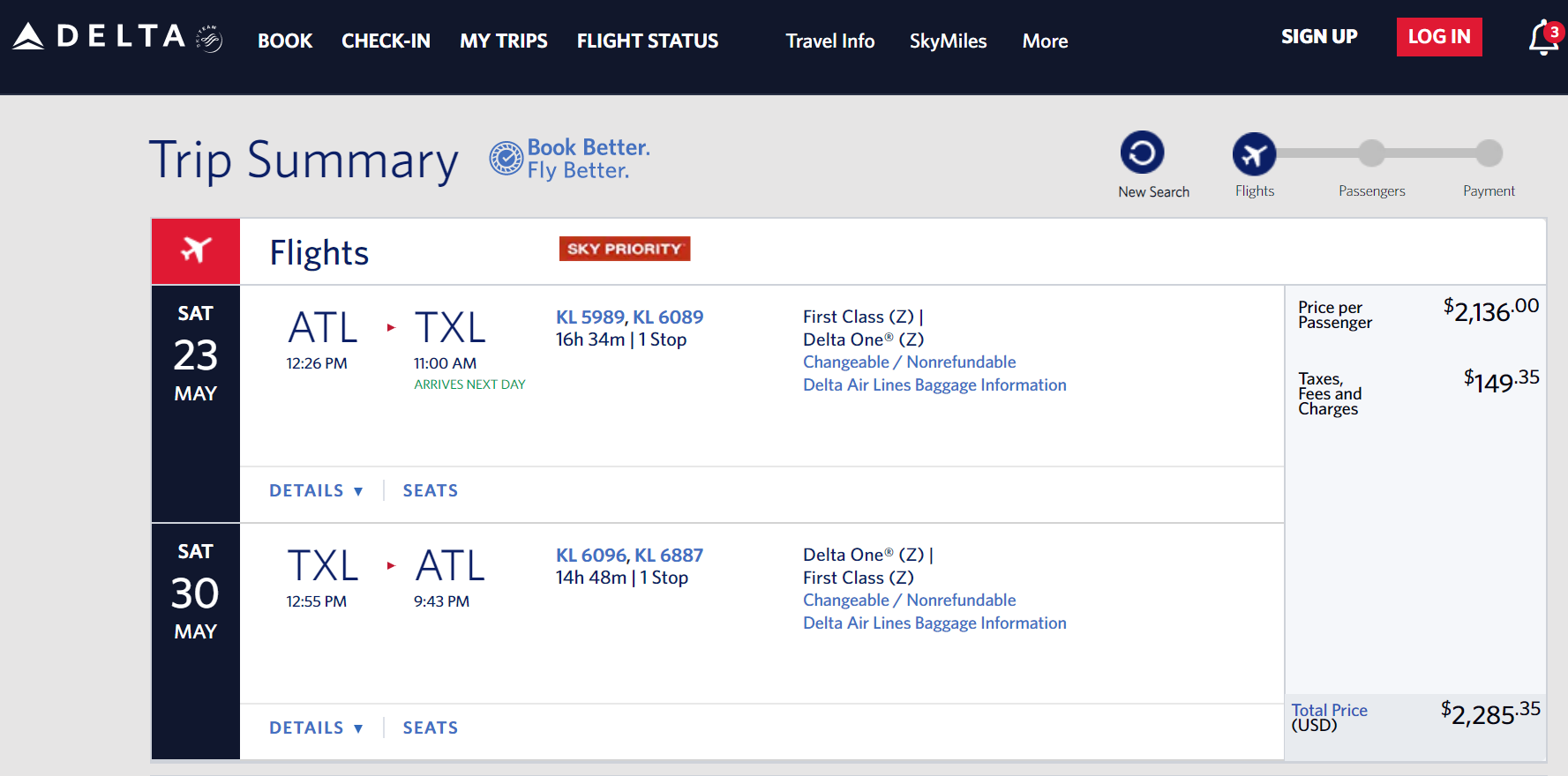Open KL 5989 flight number link
The width and height of the screenshot is (1568, 776).
[x=590, y=317]
